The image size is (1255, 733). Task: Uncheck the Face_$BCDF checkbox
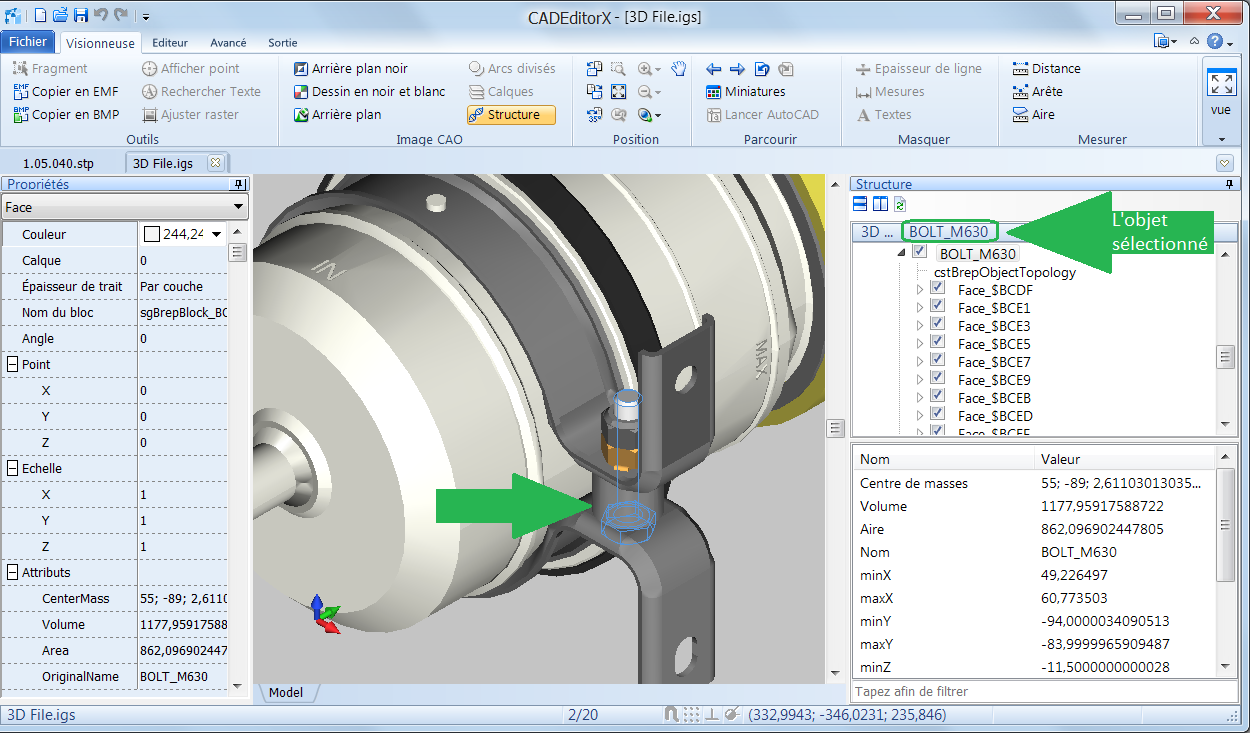tap(937, 290)
